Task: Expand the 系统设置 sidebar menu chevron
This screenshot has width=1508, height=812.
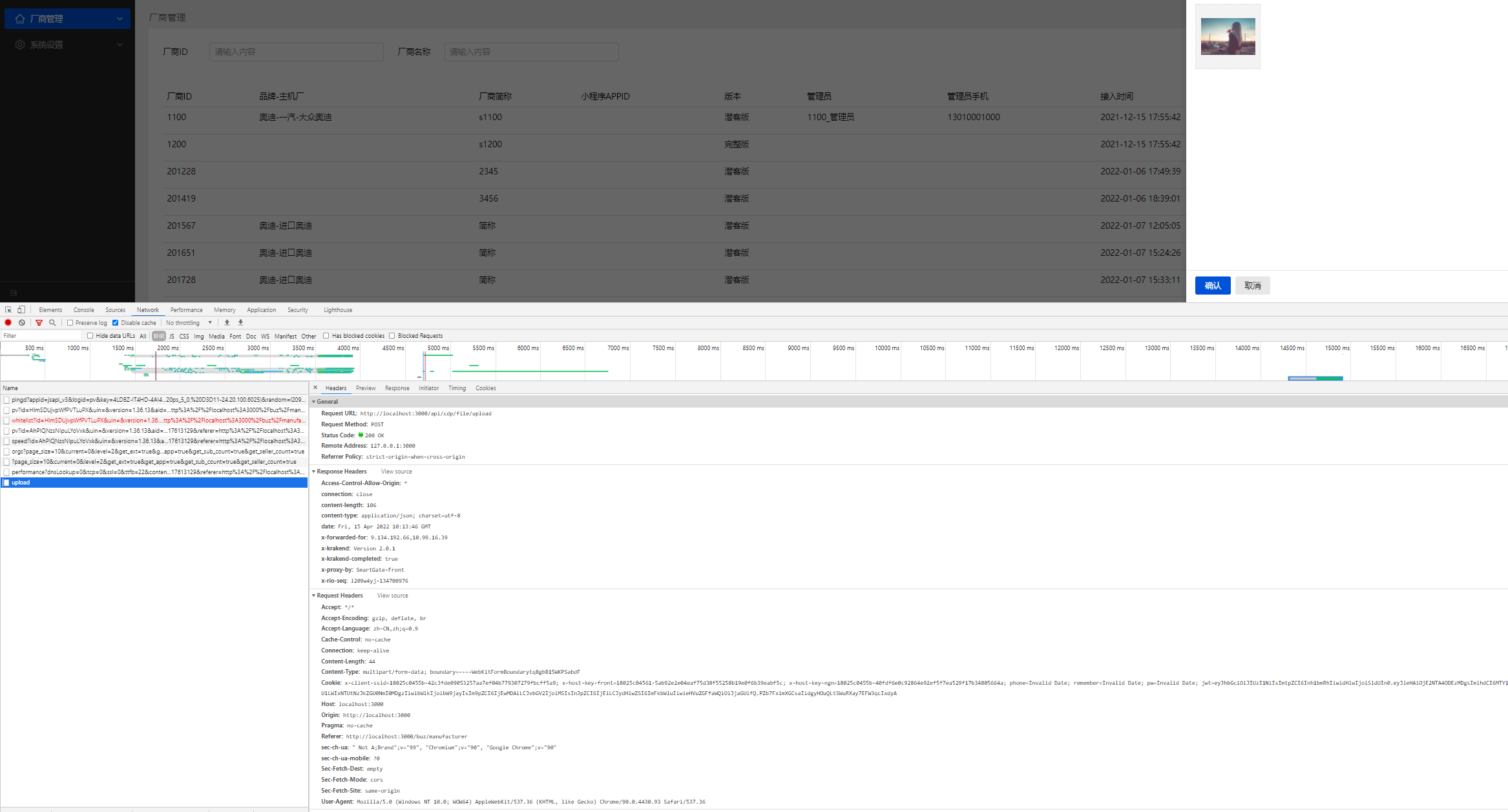Action: [x=120, y=45]
